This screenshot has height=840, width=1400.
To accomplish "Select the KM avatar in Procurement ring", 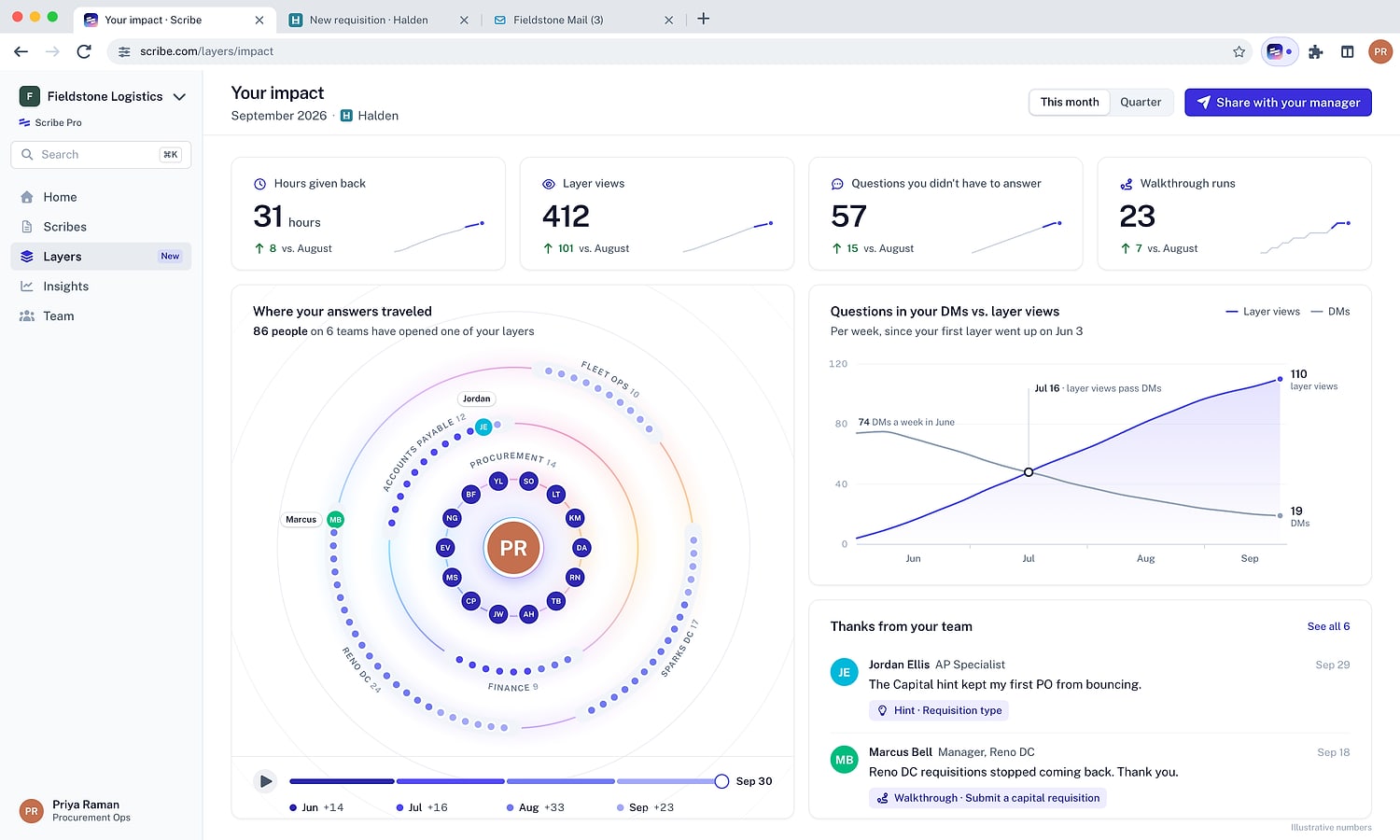I will (x=575, y=518).
